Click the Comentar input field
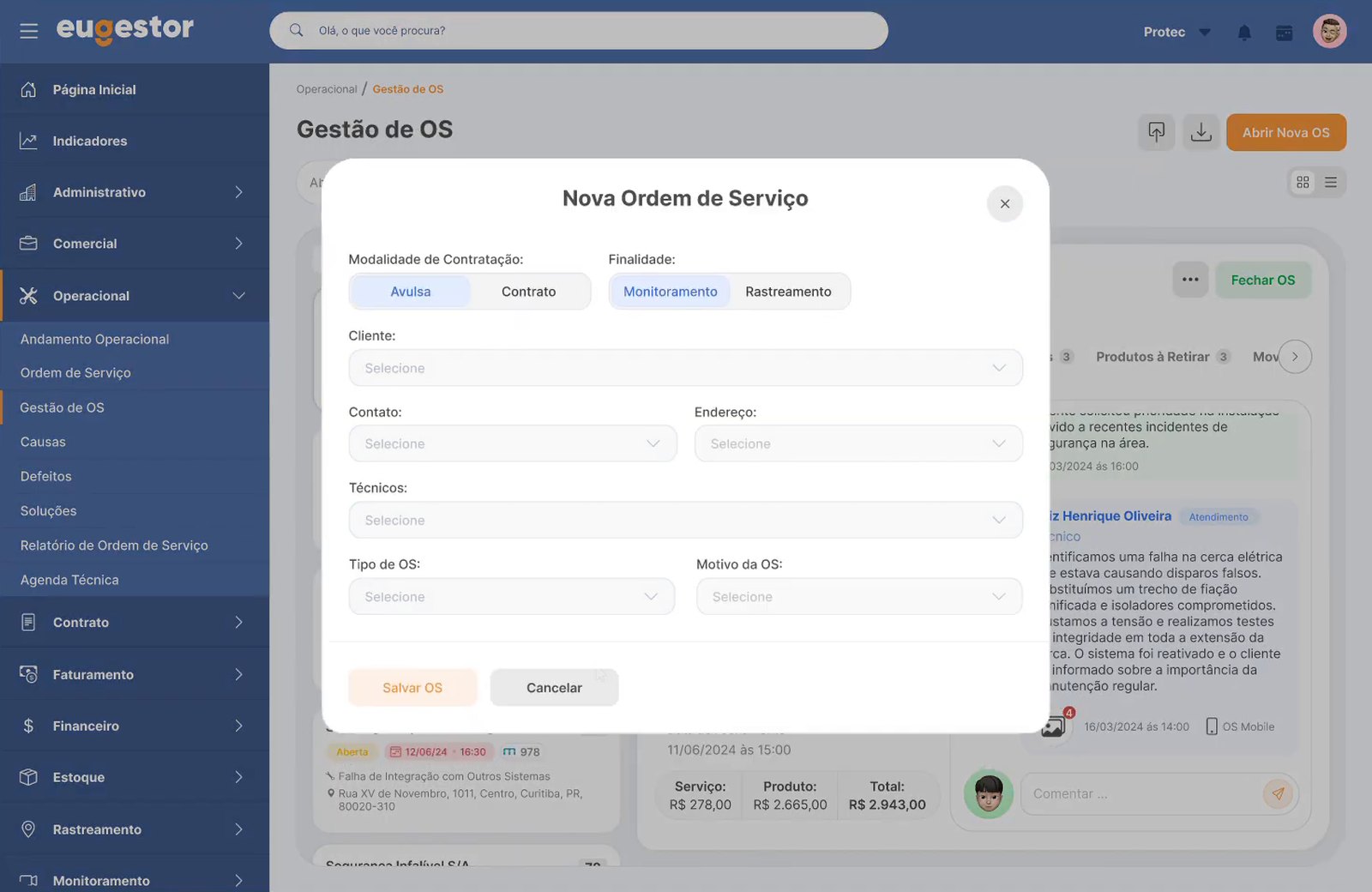This screenshot has height=892, width=1372. tap(1140, 793)
